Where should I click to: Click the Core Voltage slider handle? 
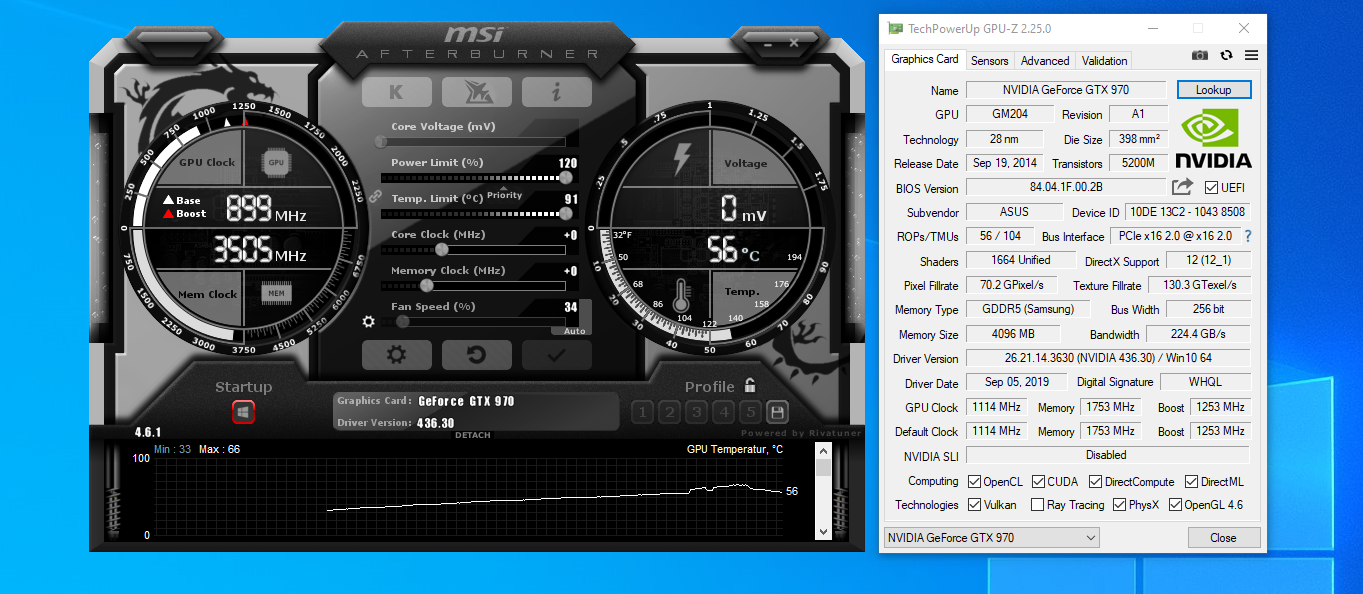pyautogui.click(x=380, y=141)
